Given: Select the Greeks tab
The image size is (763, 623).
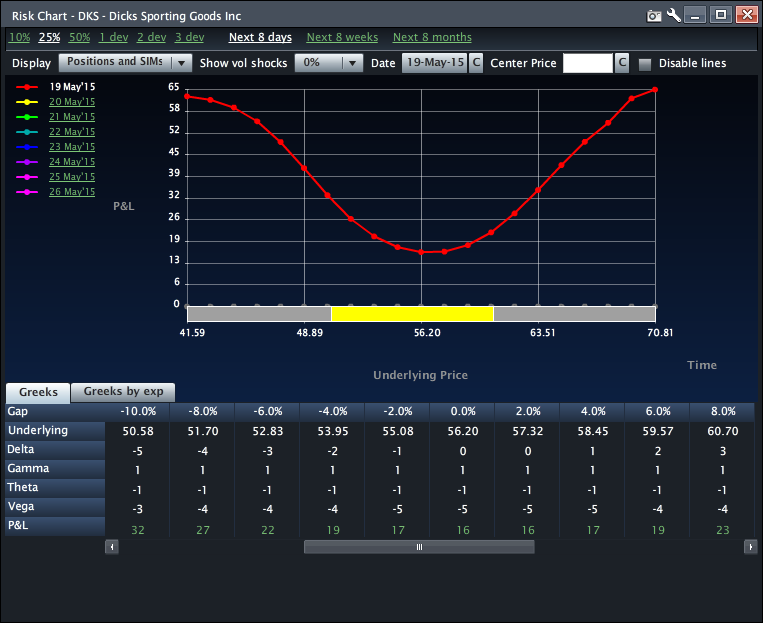Looking at the screenshot, I should (38, 393).
